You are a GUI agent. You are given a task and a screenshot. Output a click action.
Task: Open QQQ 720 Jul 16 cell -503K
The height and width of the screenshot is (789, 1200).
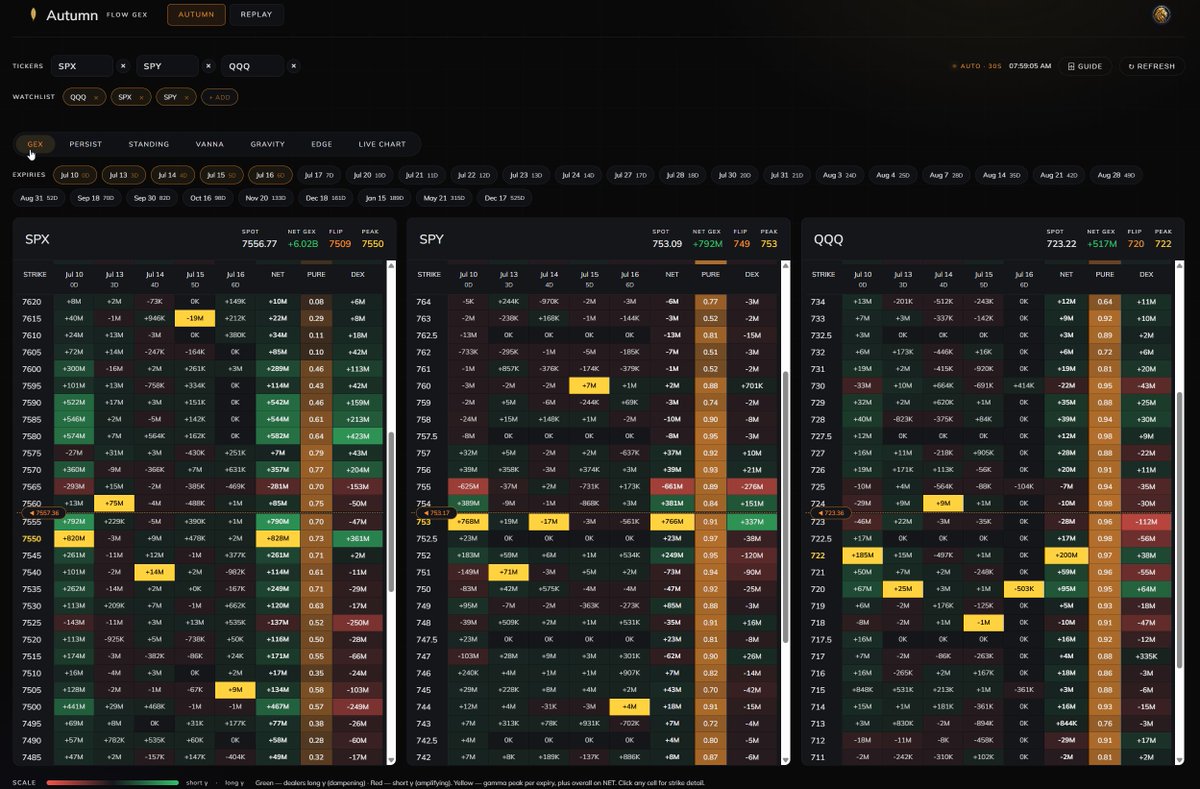[1023, 589]
